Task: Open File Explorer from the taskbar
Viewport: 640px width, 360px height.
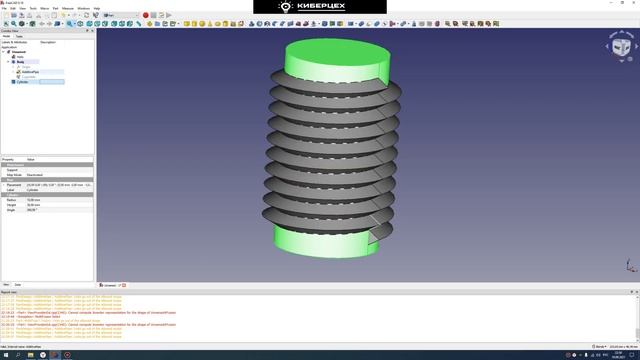Action: click(x=31, y=355)
